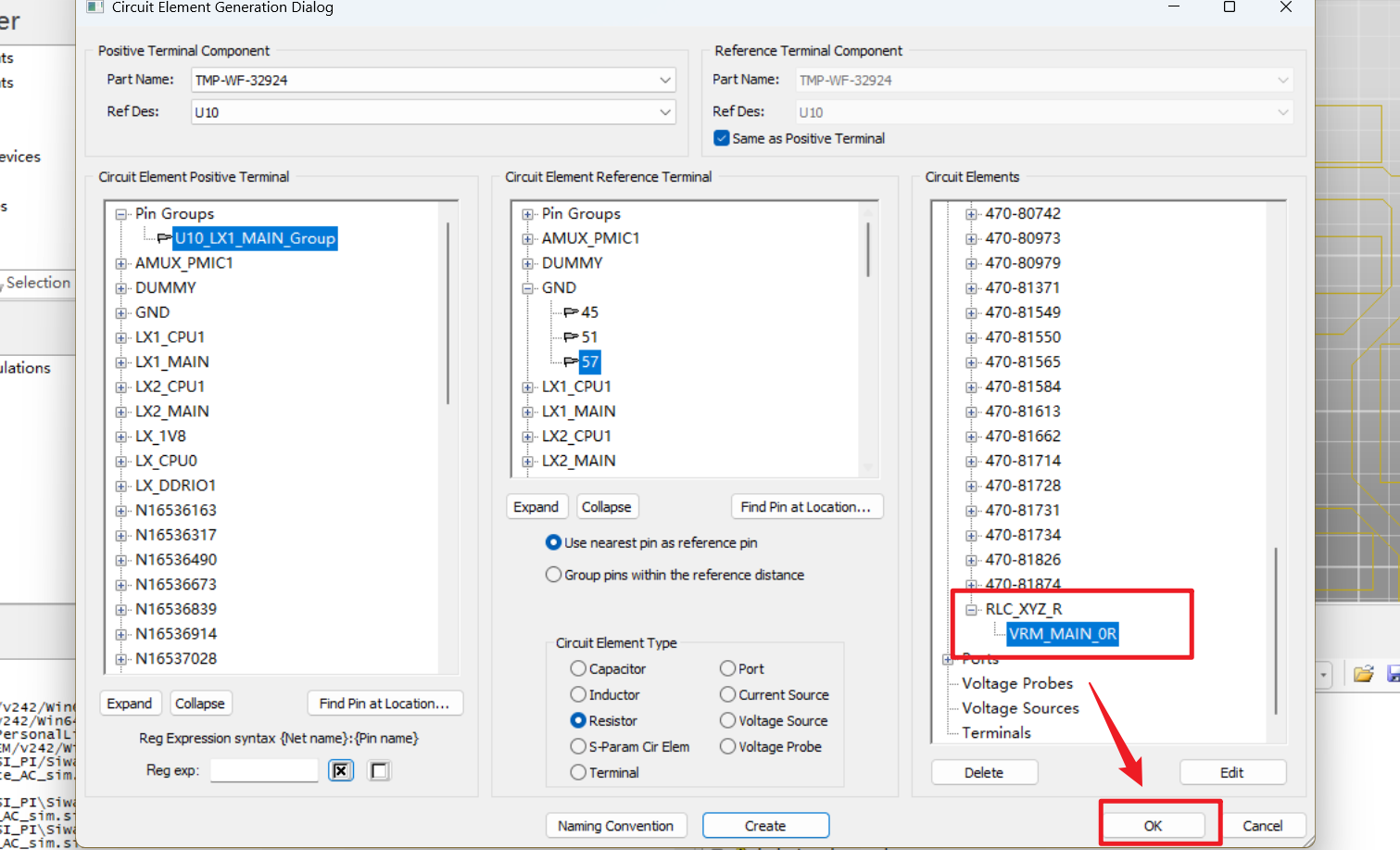The width and height of the screenshot is (1400, 850).
Task: Choose Terminal circuit element type
Action: click(578, 772)
